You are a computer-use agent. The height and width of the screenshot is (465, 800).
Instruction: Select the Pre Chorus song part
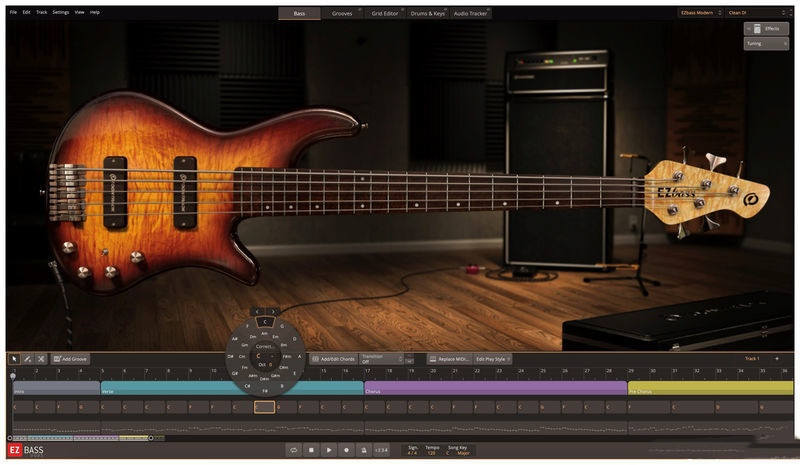tap(710, 388)
